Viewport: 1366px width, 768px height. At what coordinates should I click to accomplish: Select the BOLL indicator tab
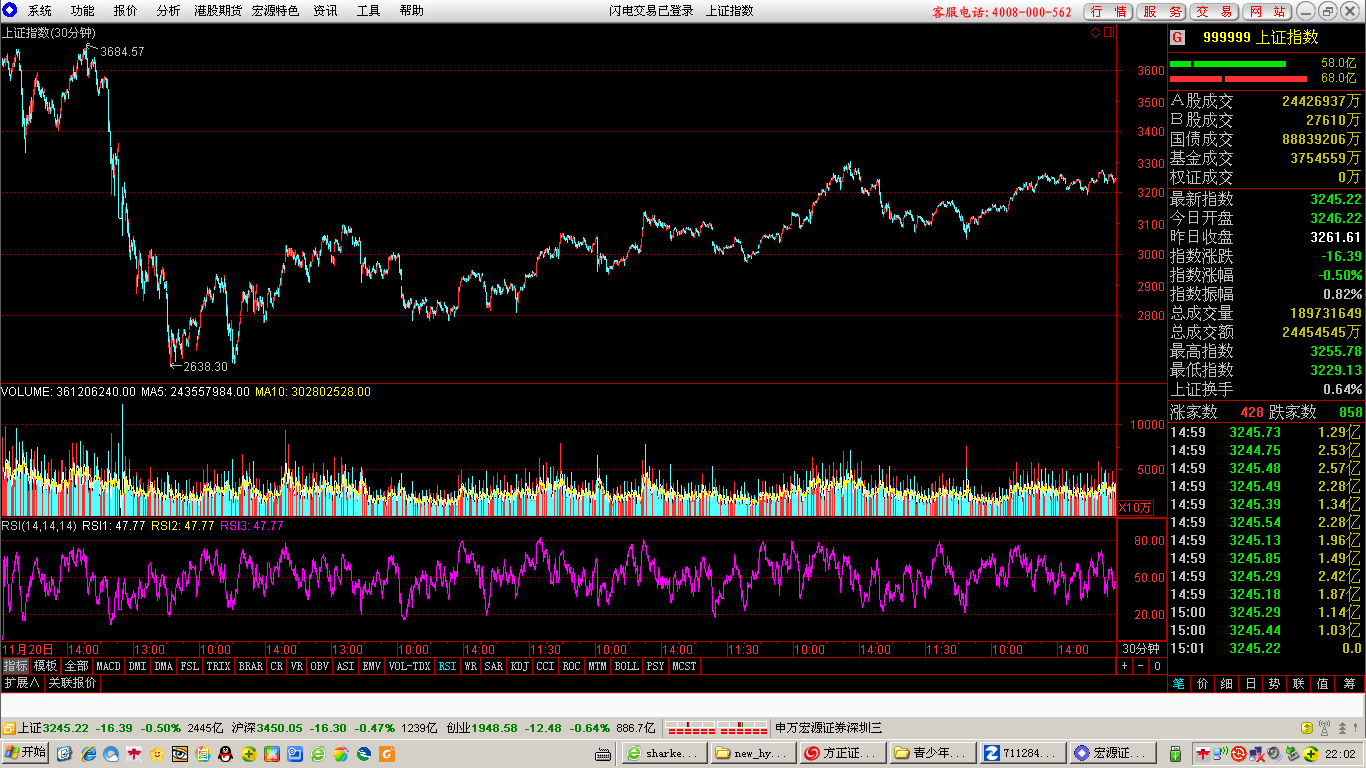click(626, 665)
